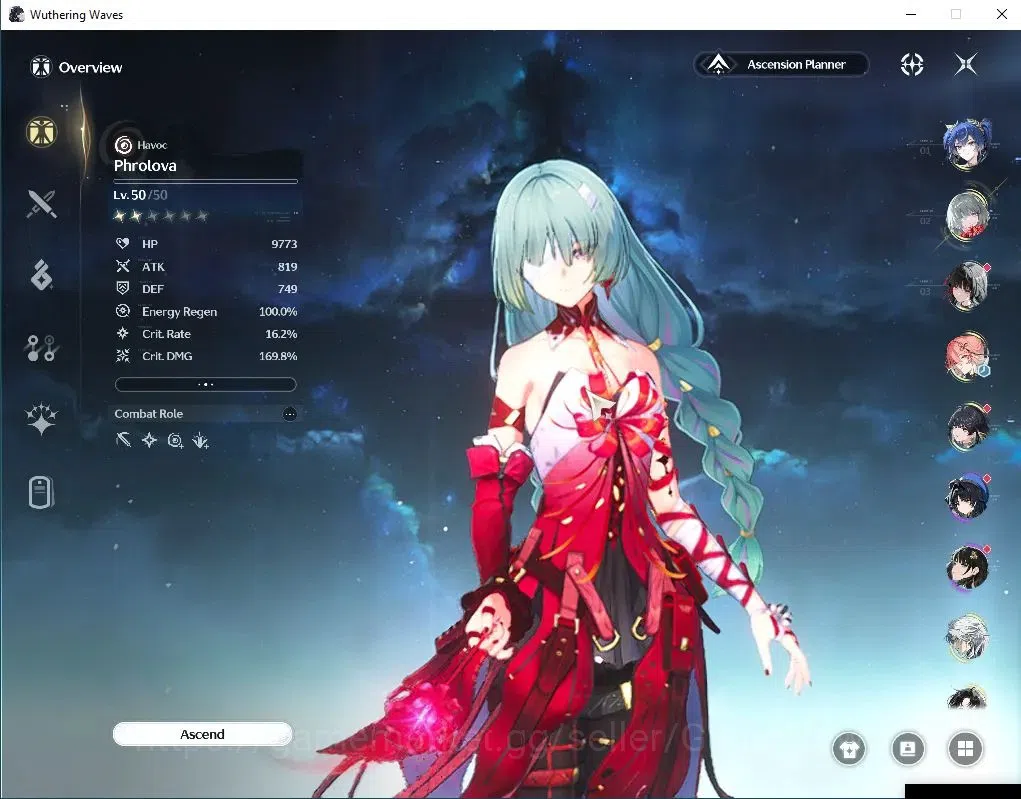Click the Crit. DMG value 169.8%
The width and height of the screenshot is (1021, 799).
[278, 356]
